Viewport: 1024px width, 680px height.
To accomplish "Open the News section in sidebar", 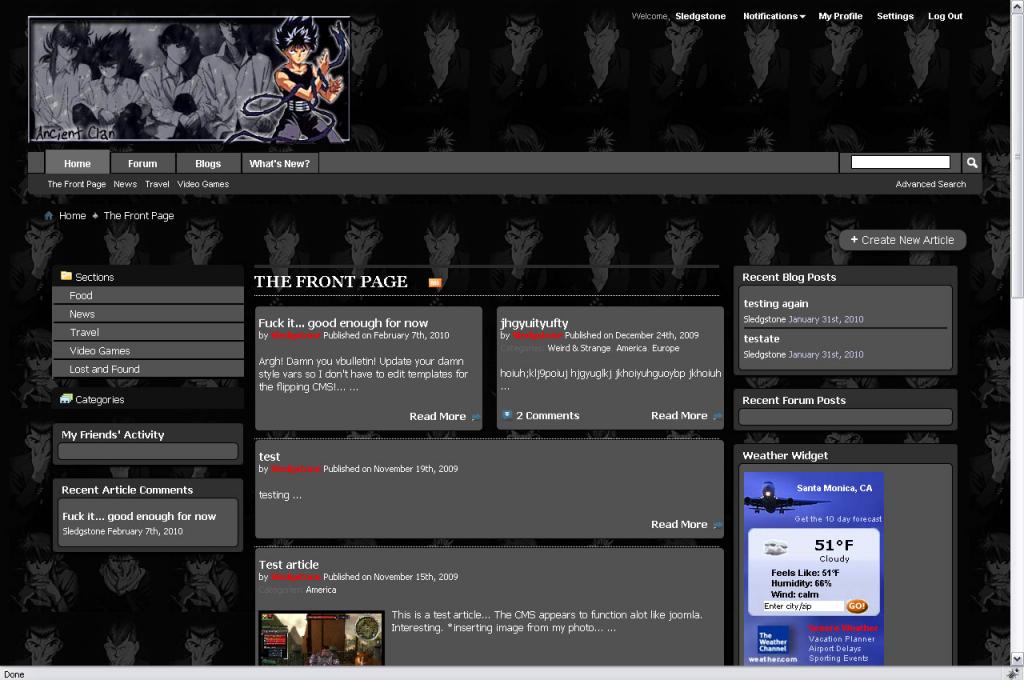I will tap(148, 314).
